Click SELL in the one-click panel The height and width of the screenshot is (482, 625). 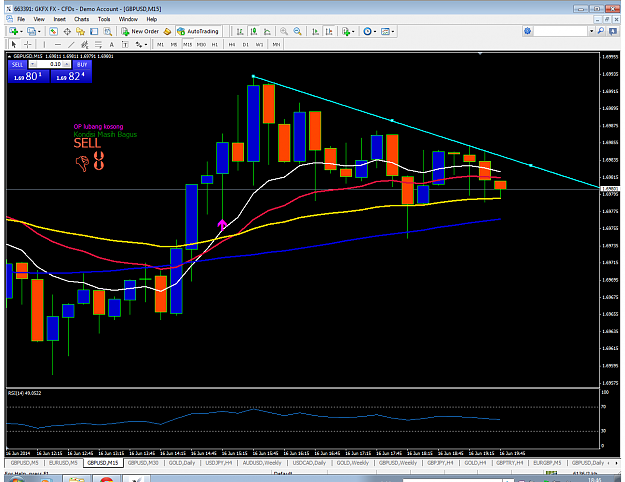click(18, 64)
